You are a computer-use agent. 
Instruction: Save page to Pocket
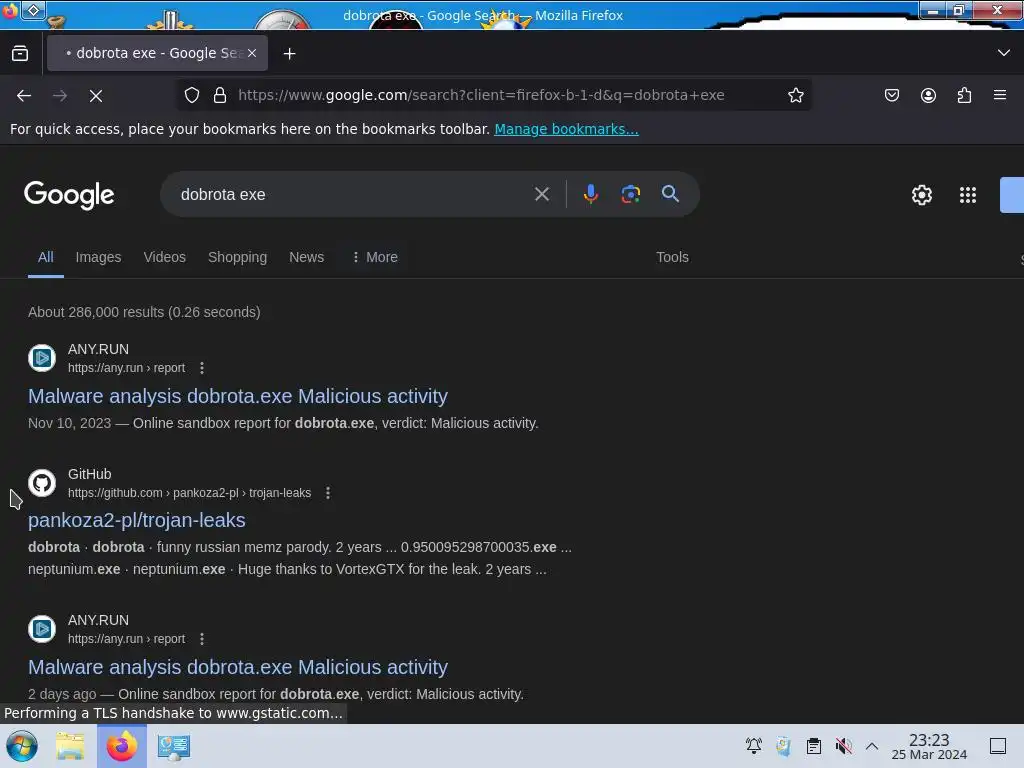tap(891, 95)
